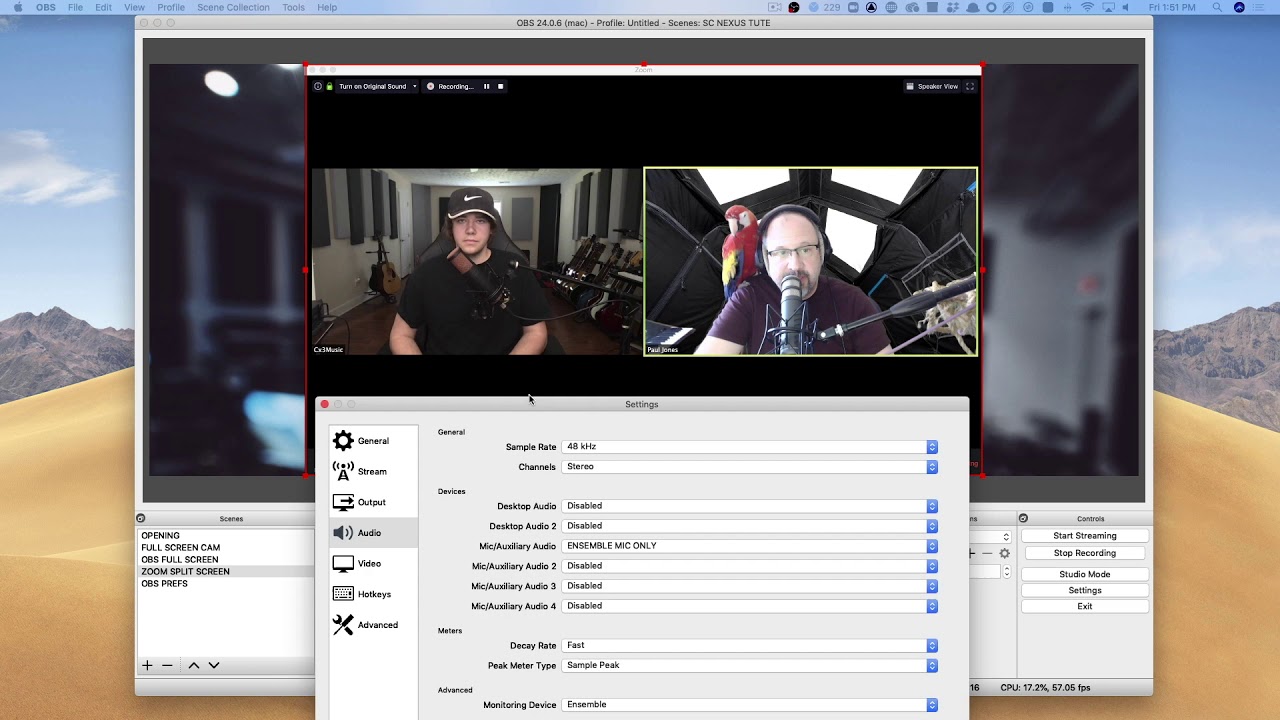
Task: Open the Mic/Auxiliary Audio 2 dropdown
Action: [750, 566]
